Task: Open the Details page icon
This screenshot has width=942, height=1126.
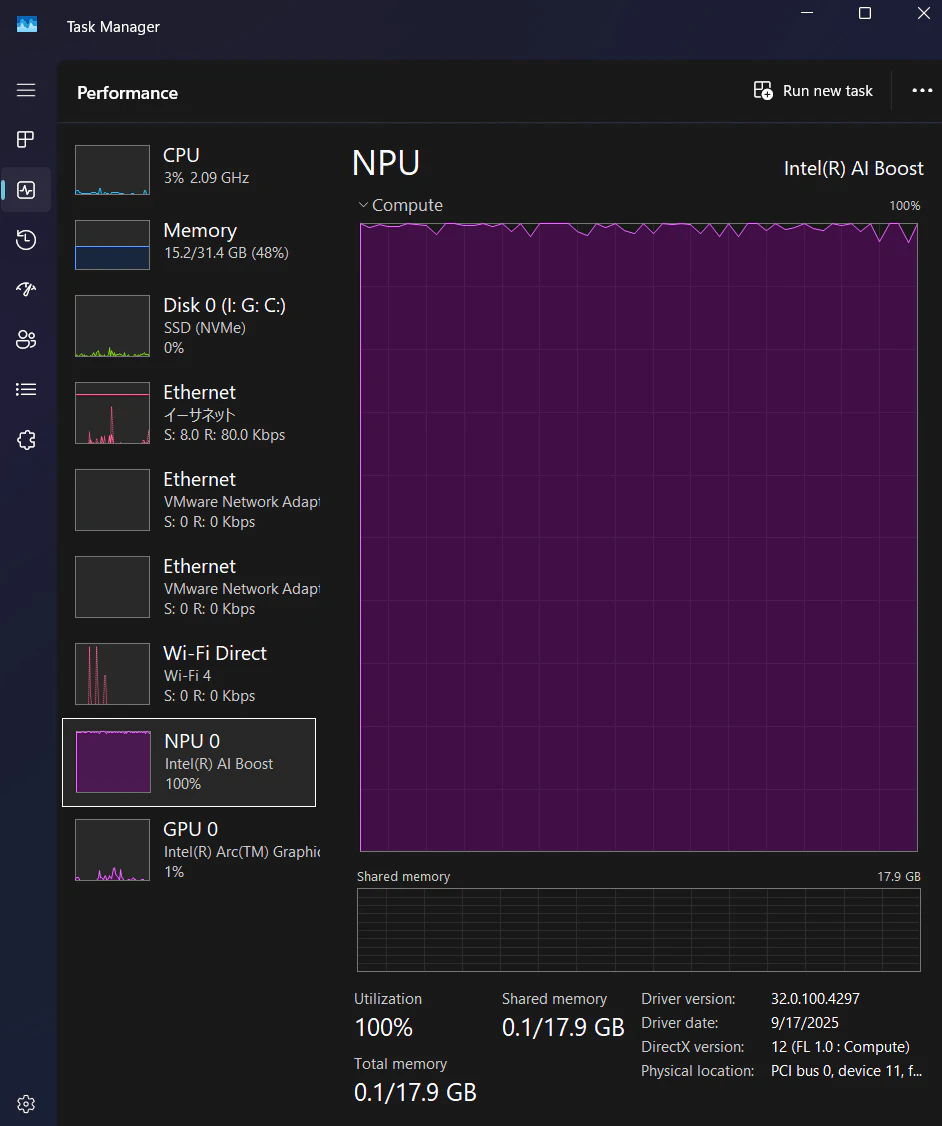Action: (x=26, y=389)
